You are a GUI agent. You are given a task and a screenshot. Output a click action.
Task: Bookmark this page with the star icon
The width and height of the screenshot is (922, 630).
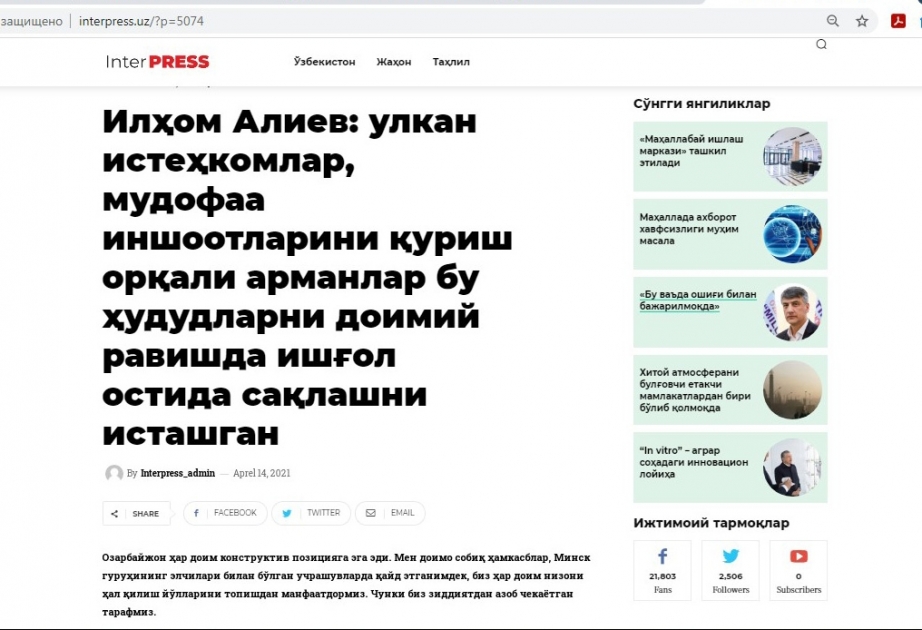point(862,21)
